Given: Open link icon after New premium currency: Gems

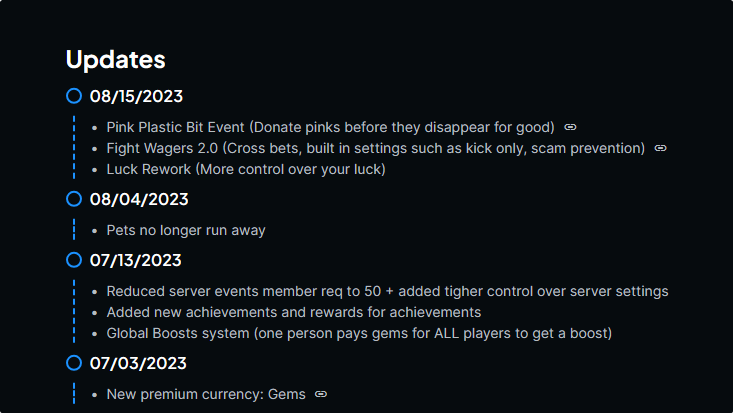Looking at the screenshot, I should [321, 394].
